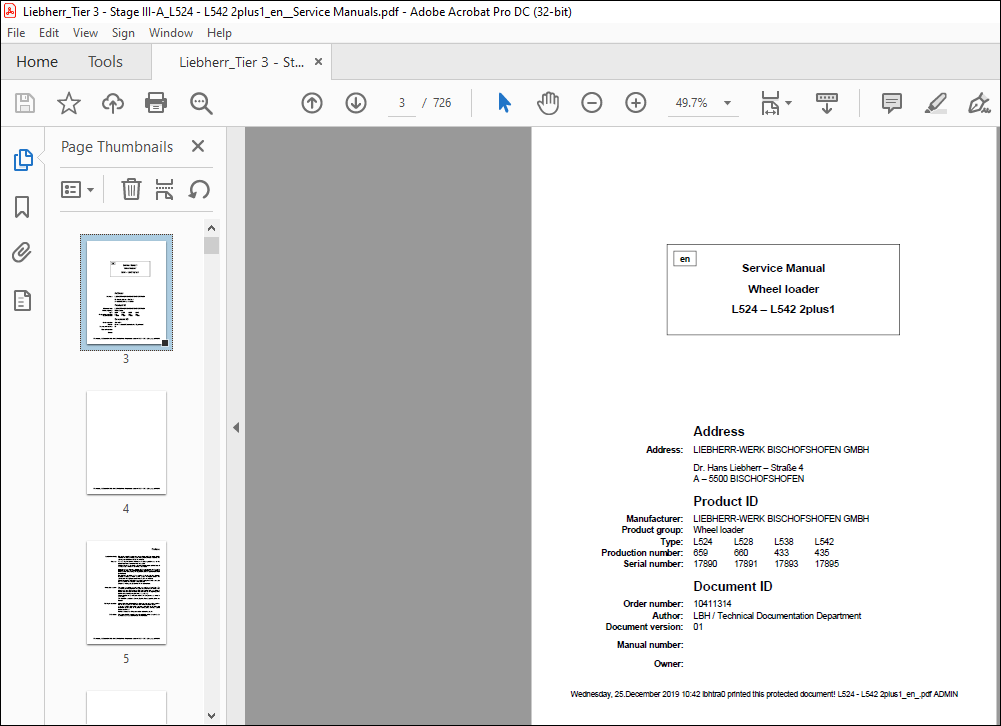Click 'Document ID' heading
Image resolution: width=1001 pixels, height=726 pixels.
coord(733,586)
